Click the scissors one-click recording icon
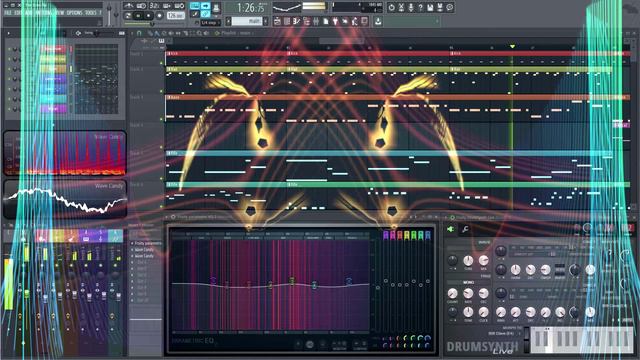Image resolution: width=640 pixels, height=360 pixels. point(401,7)
